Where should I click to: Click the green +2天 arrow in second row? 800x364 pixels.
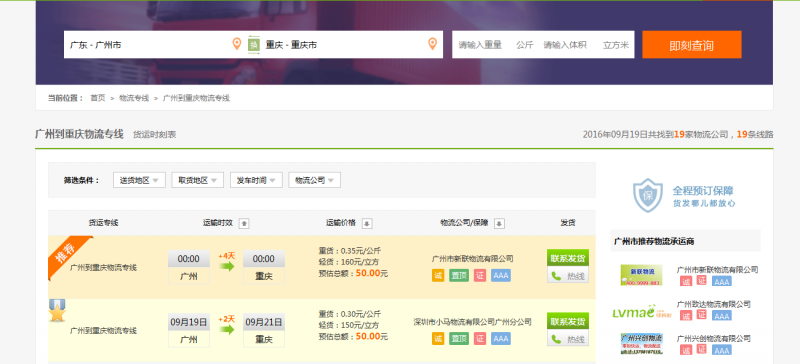pyautogui.click(x=227, y=329)
